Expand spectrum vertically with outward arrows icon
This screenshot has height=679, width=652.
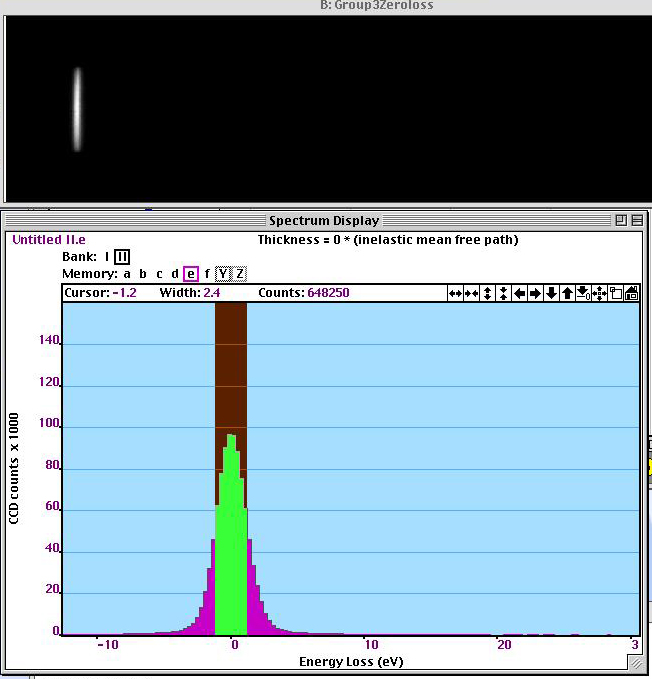pyautogui.click(x=487, y=294)
